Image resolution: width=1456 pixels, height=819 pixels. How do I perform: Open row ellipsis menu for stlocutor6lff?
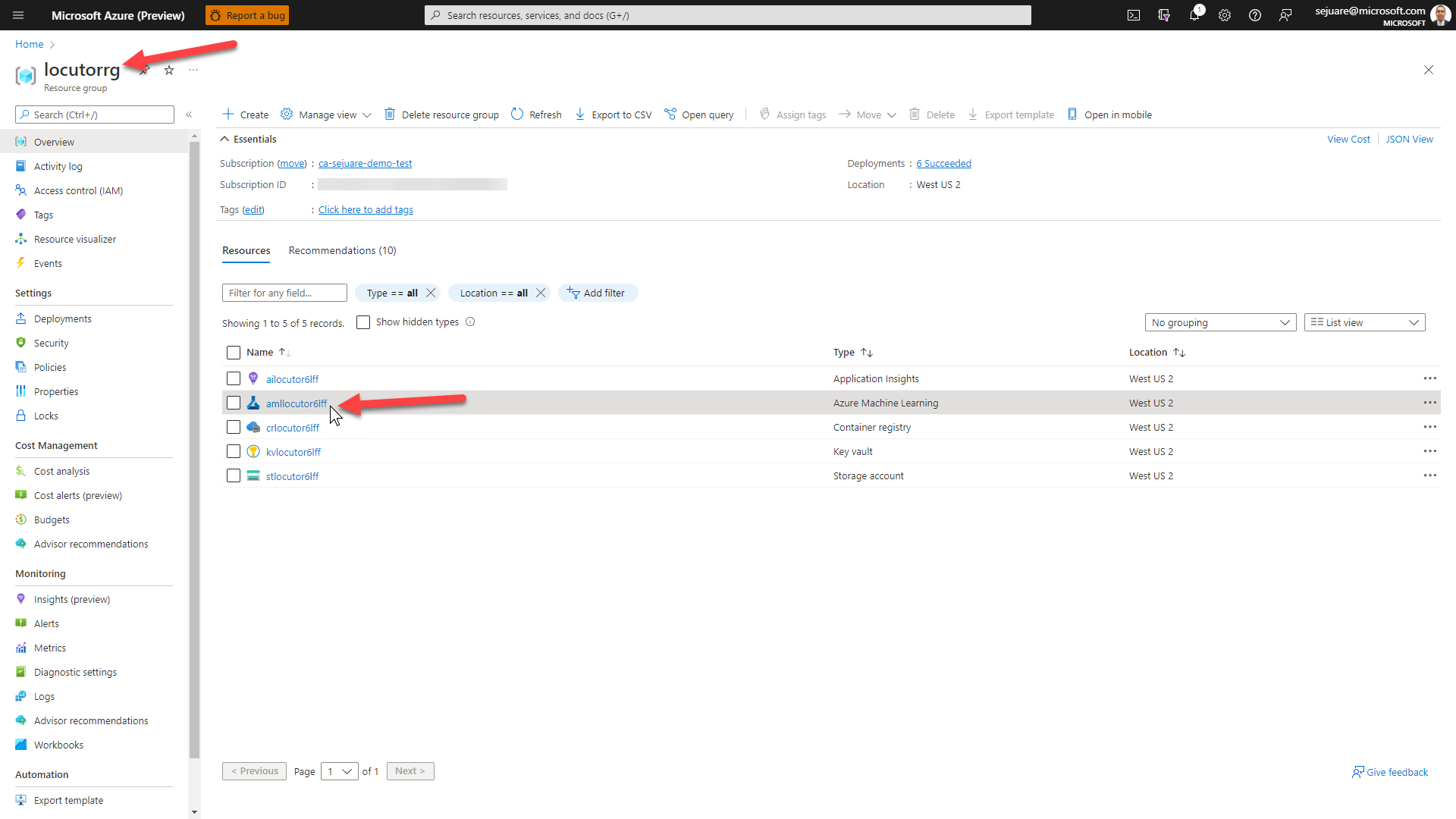point(1429,475)
